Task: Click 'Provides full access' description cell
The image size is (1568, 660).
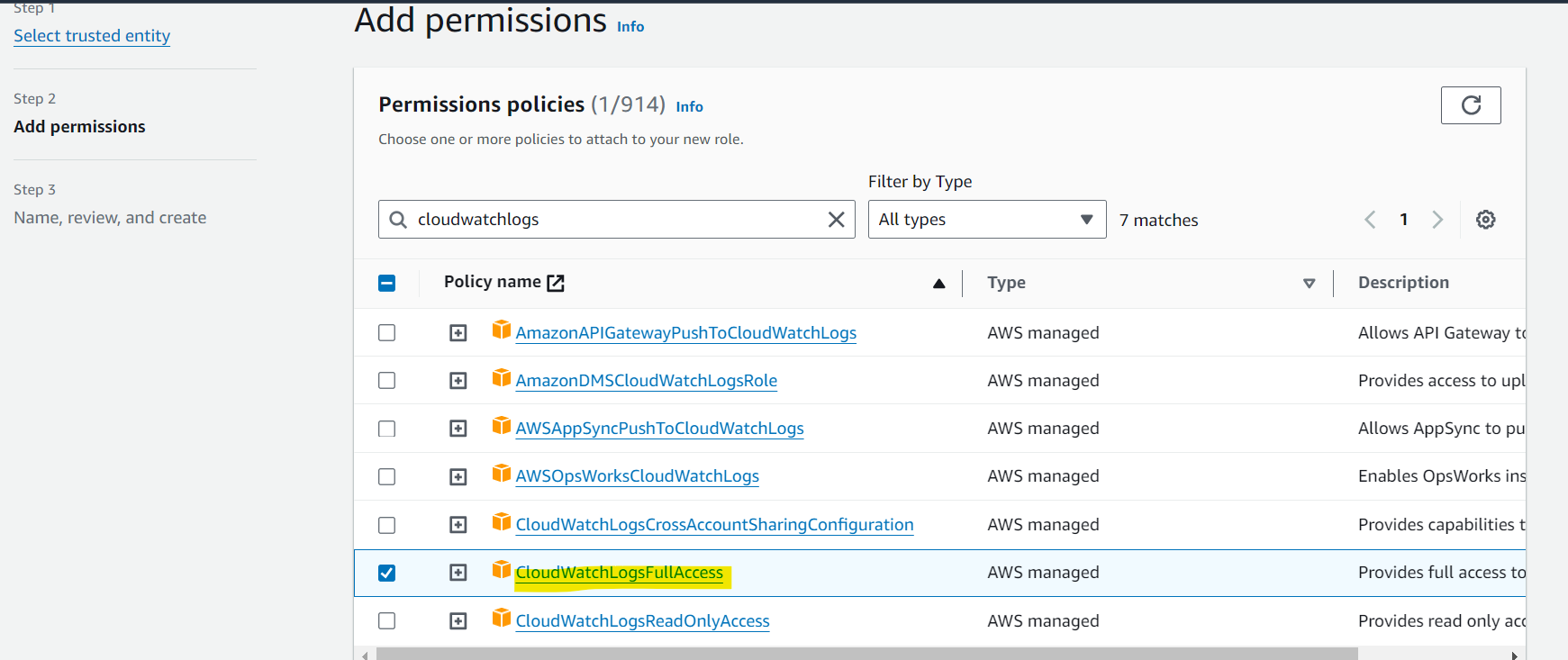Action: [1442, 573]
